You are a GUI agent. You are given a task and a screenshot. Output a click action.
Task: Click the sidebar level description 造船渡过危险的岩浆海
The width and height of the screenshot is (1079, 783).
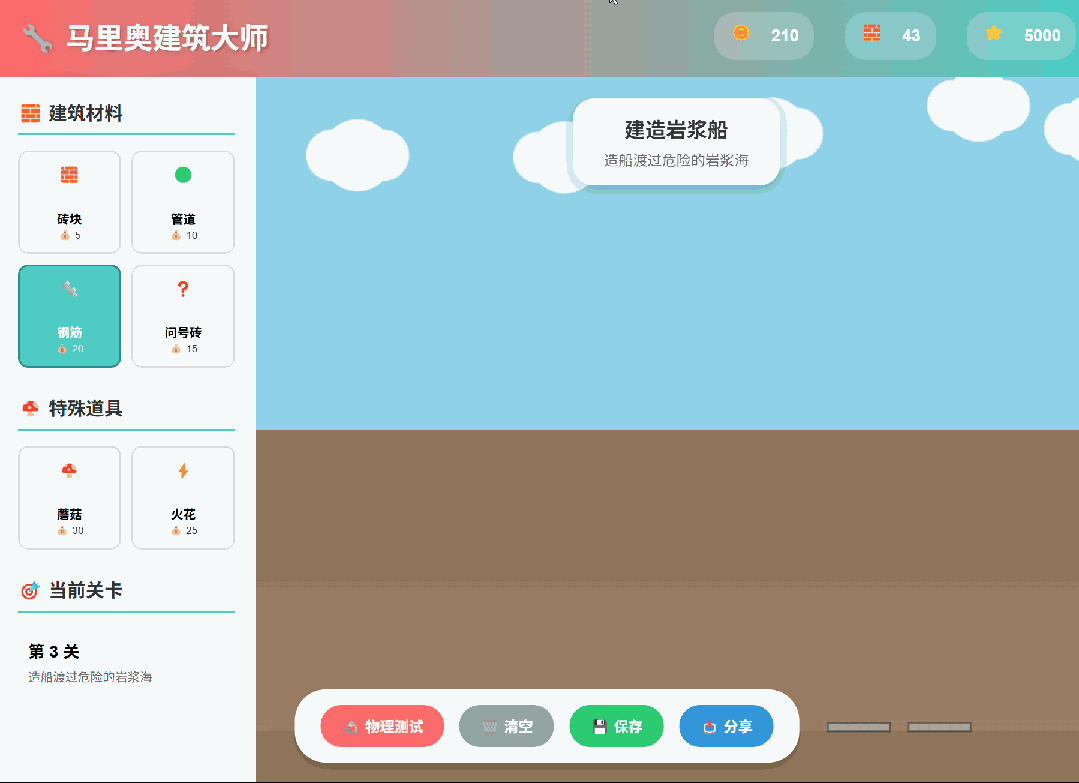tap(90, 677)
